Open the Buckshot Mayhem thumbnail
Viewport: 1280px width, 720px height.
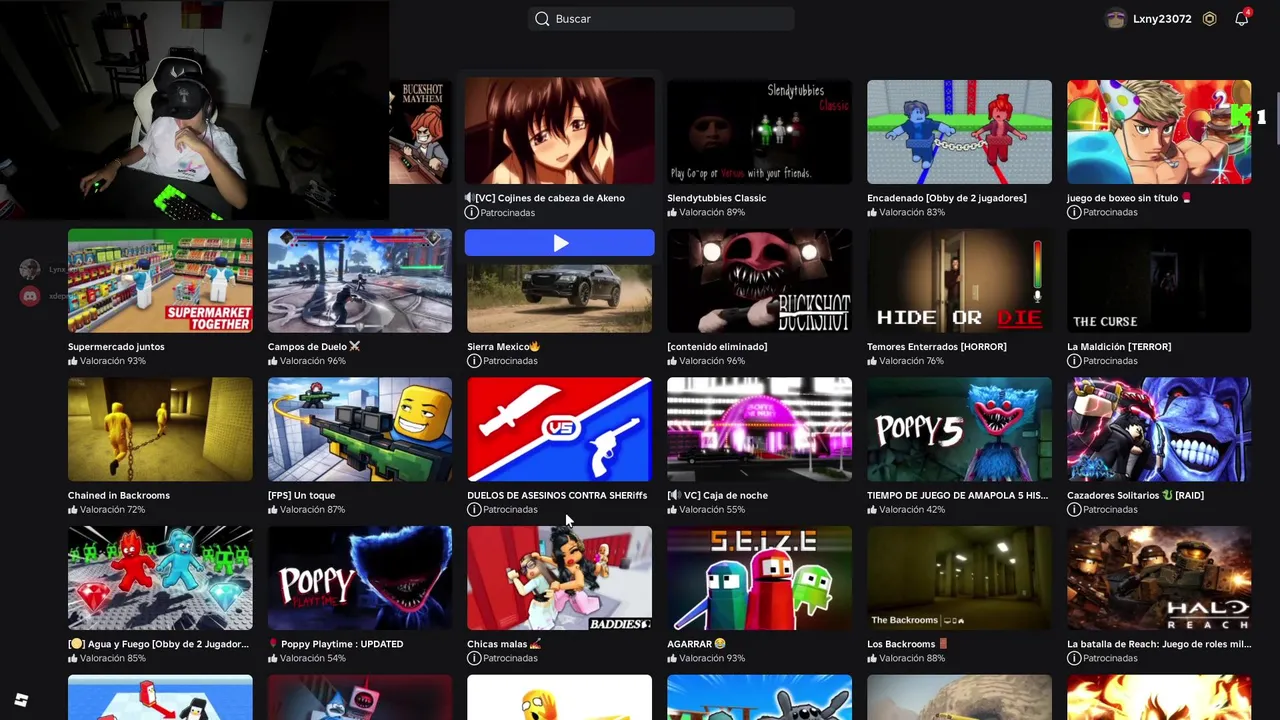[x=421, y=132]
